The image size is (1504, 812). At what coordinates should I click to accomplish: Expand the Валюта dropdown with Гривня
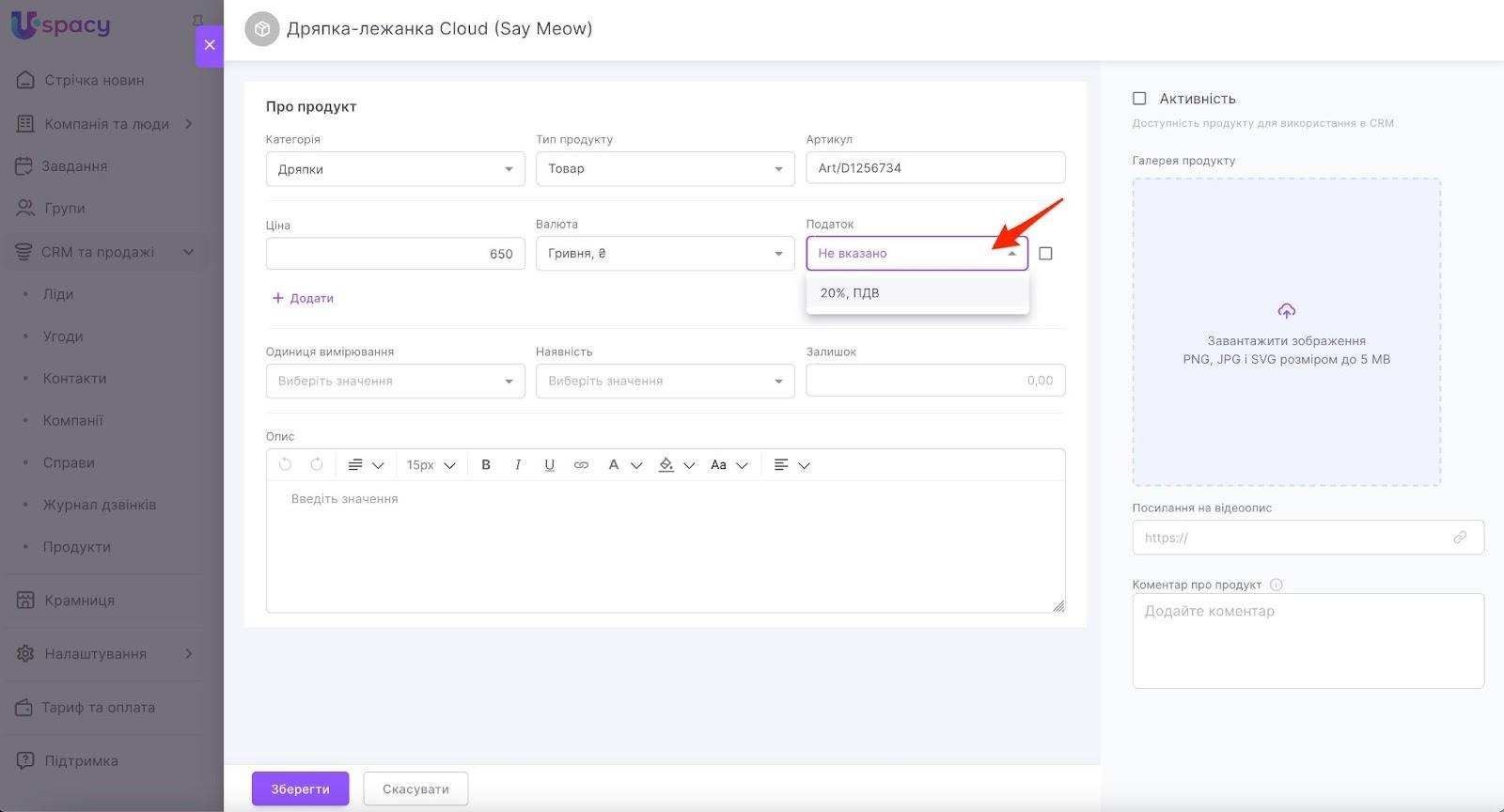(665, 254)
